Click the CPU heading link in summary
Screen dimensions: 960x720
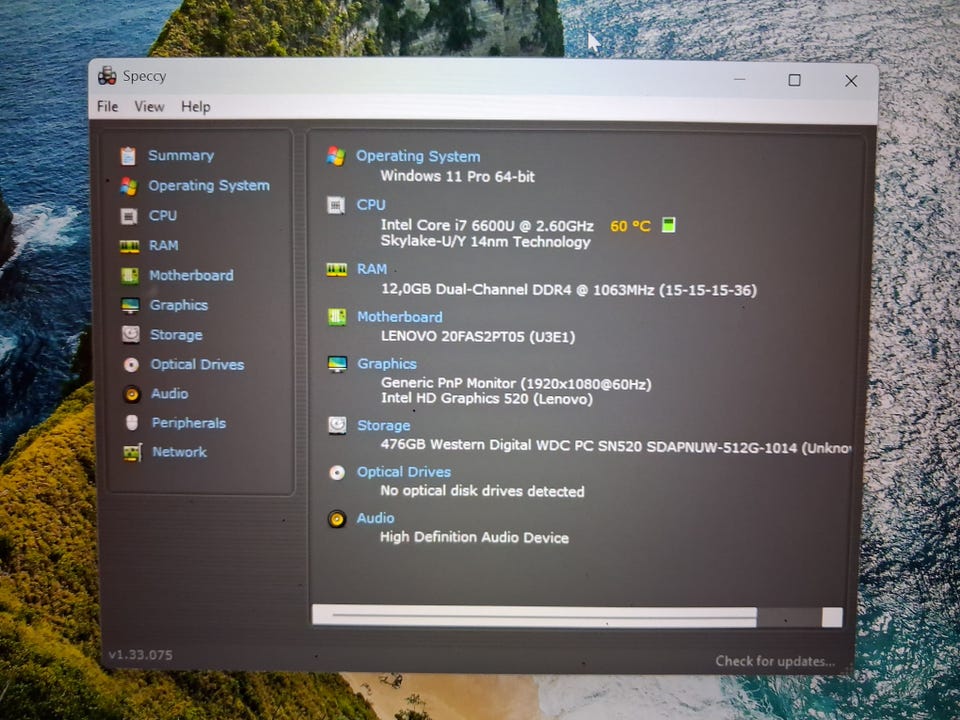point(371,204)
